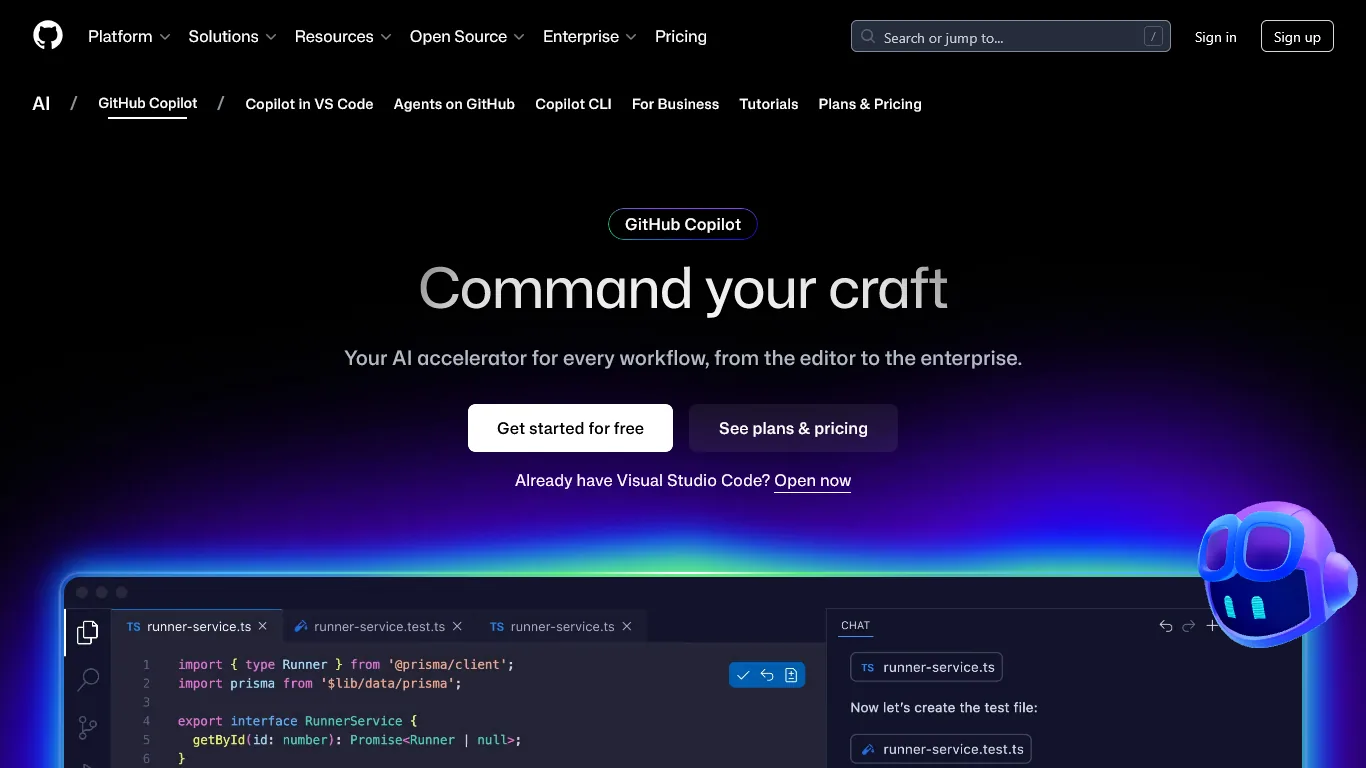Click 'Now let's create the test file:' text
Image resolution: width=1366 pixels, height=768 pixels.
click(x=944, y=708)
